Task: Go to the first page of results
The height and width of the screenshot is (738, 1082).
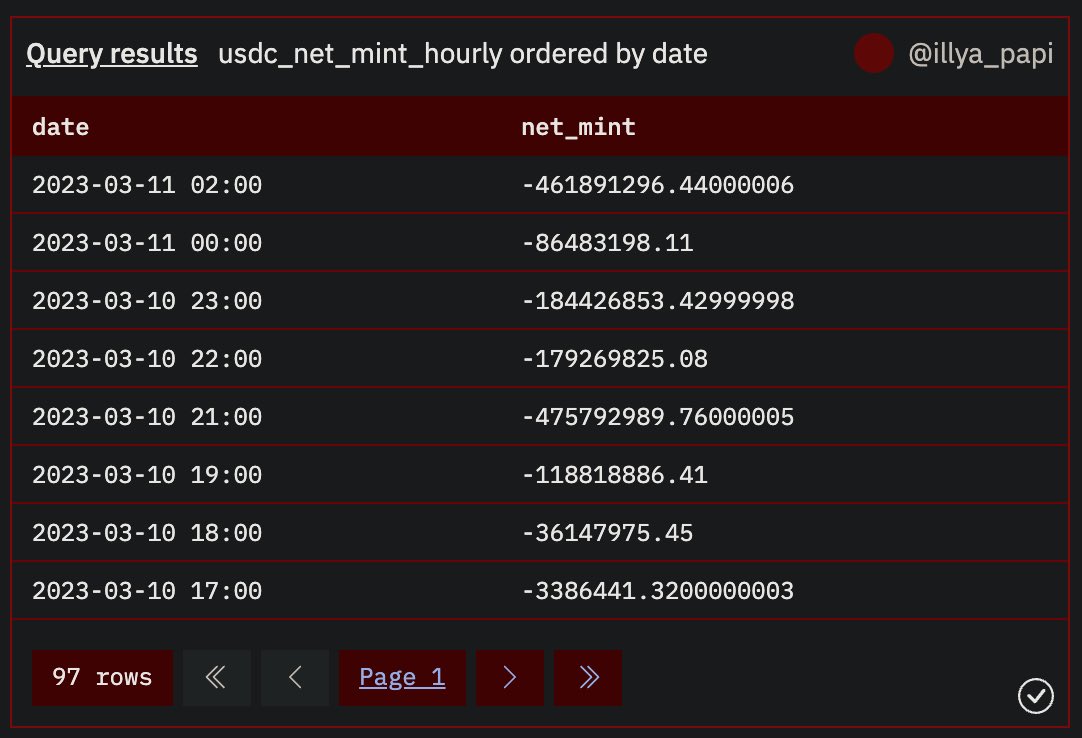Action: click(216, 678)
